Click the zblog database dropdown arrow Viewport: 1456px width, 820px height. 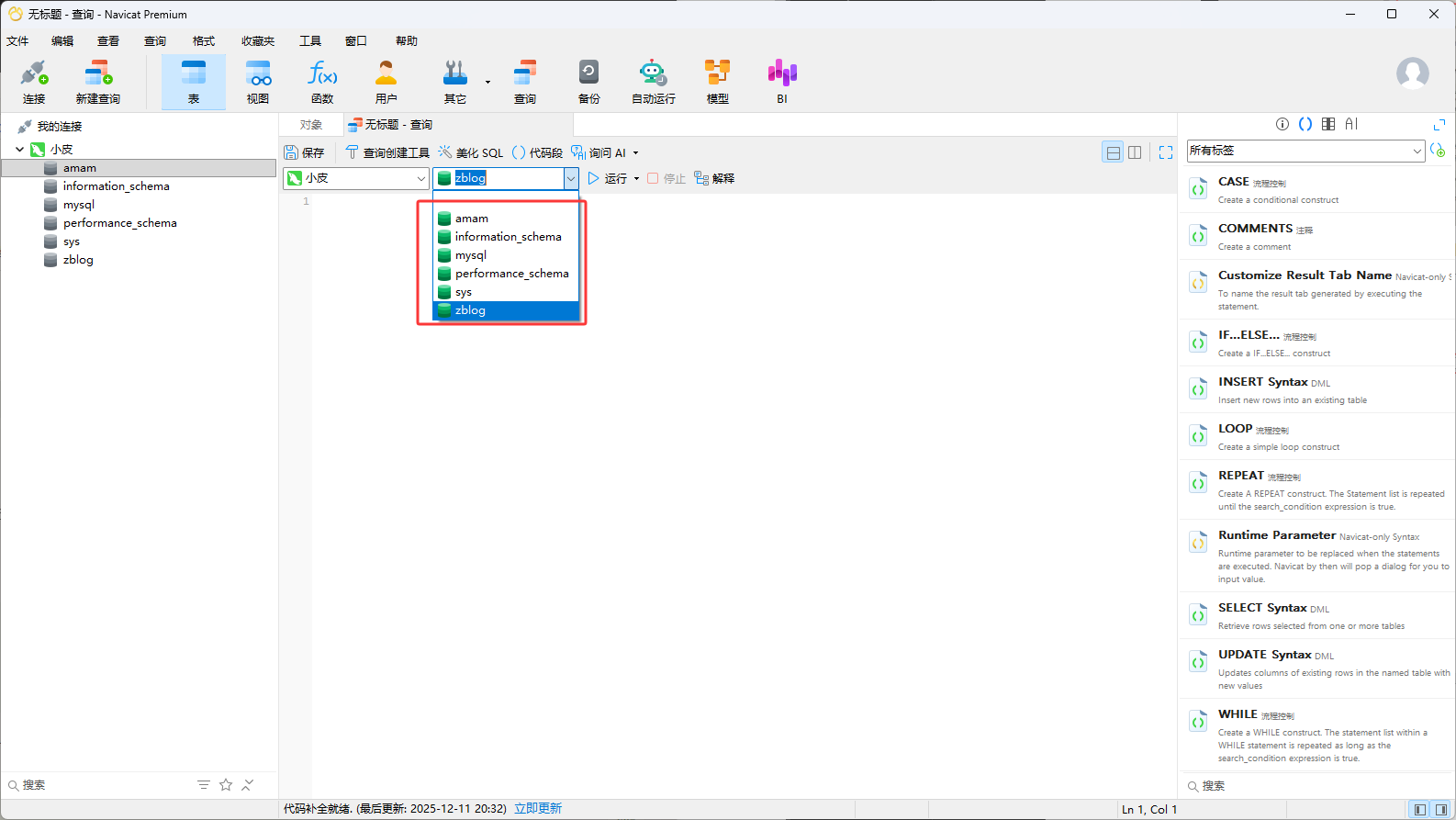pyautogui.click(x=571, y=178)
